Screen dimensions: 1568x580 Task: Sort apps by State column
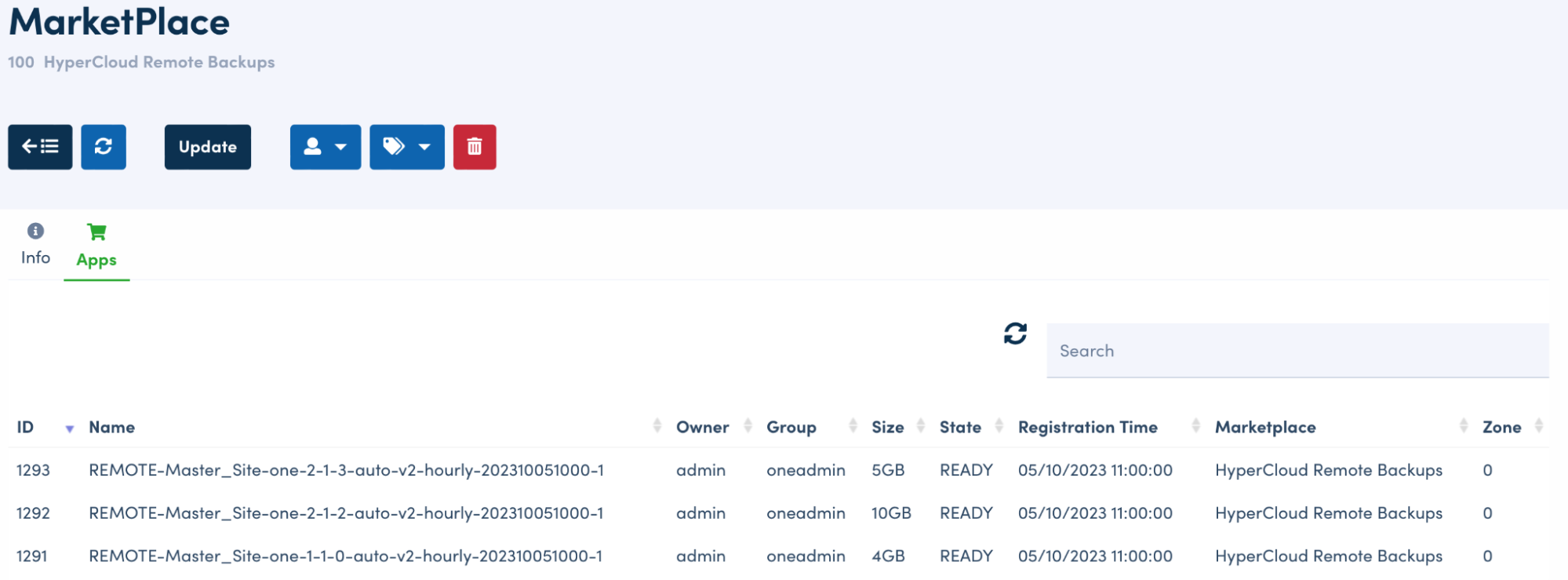point(960,427)
